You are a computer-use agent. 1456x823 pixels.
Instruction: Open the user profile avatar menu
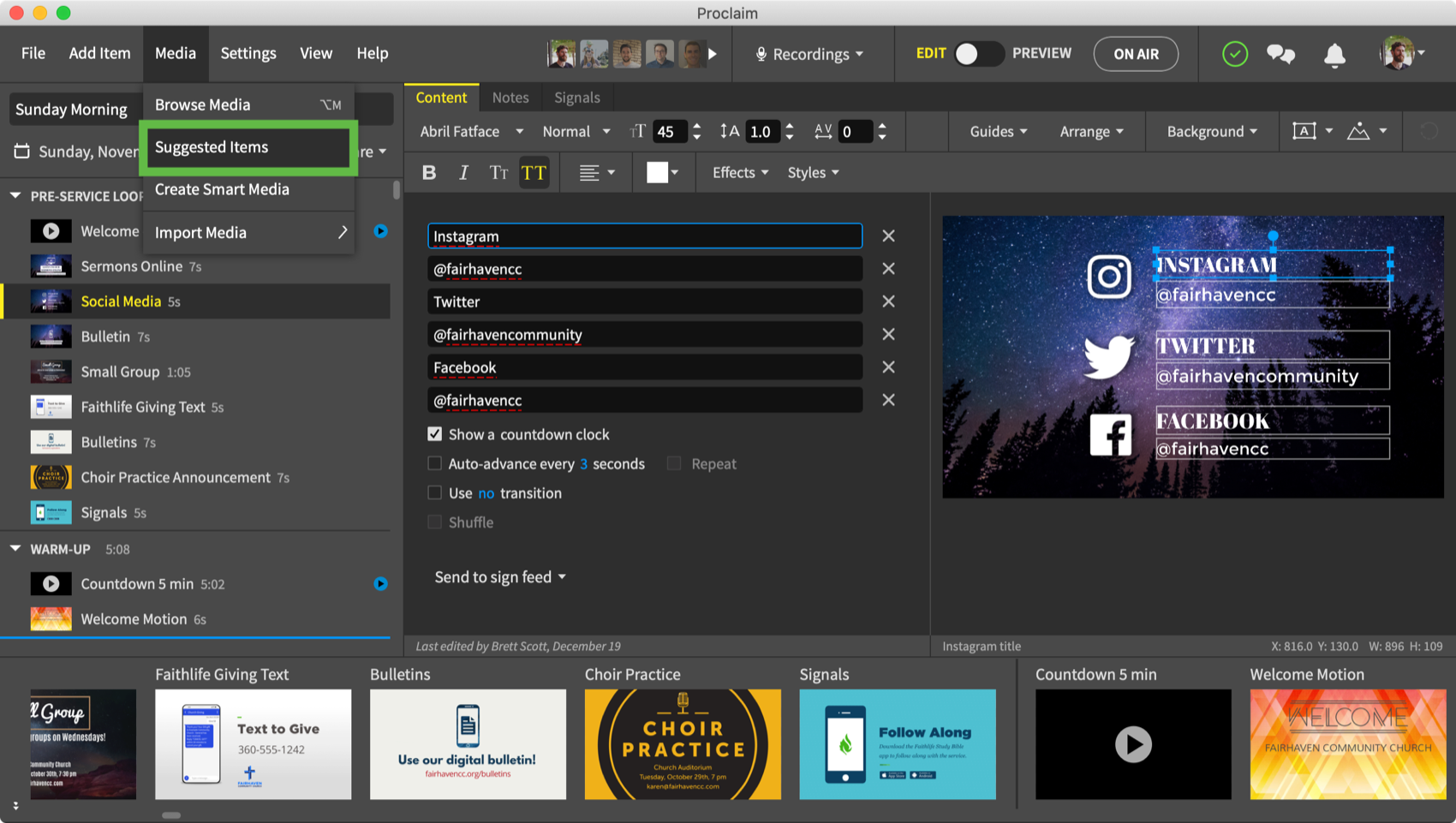(1402, 53)
